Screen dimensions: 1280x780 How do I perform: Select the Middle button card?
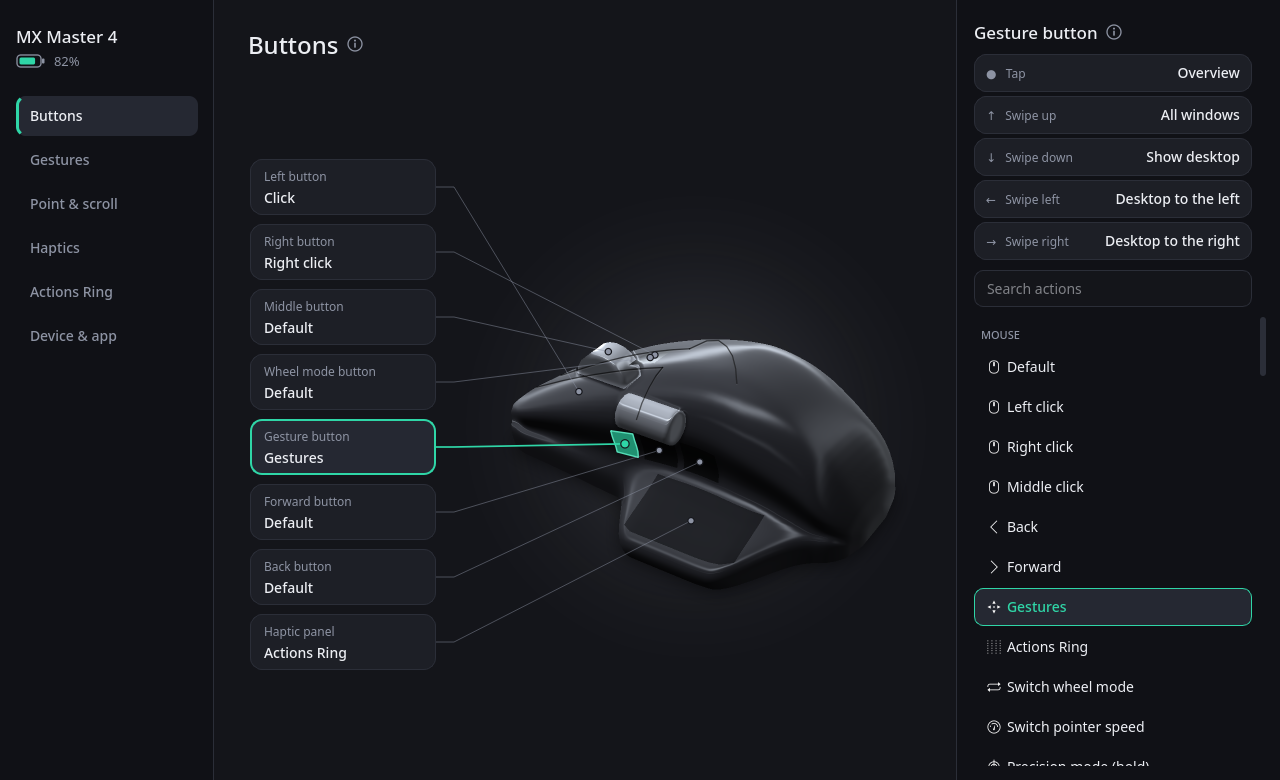(x=343, y=317)
